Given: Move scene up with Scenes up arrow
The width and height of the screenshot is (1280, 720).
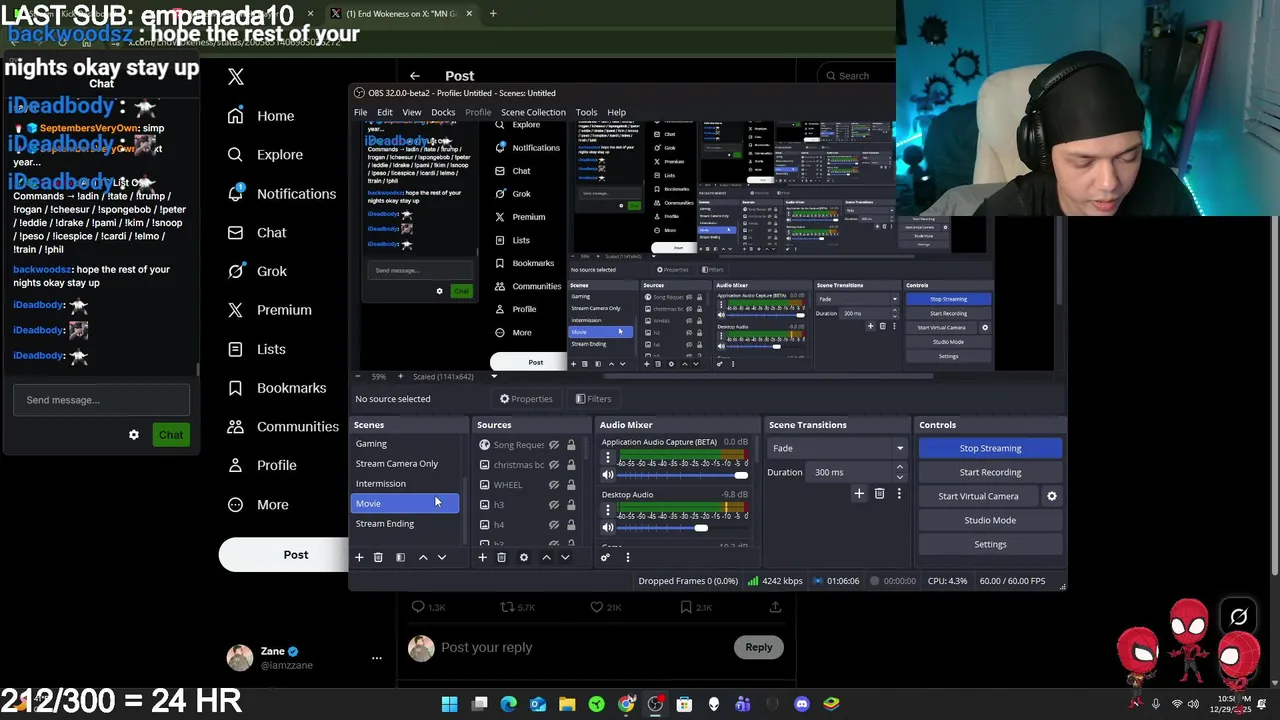Looking at the screenshot, I should 423,557.
